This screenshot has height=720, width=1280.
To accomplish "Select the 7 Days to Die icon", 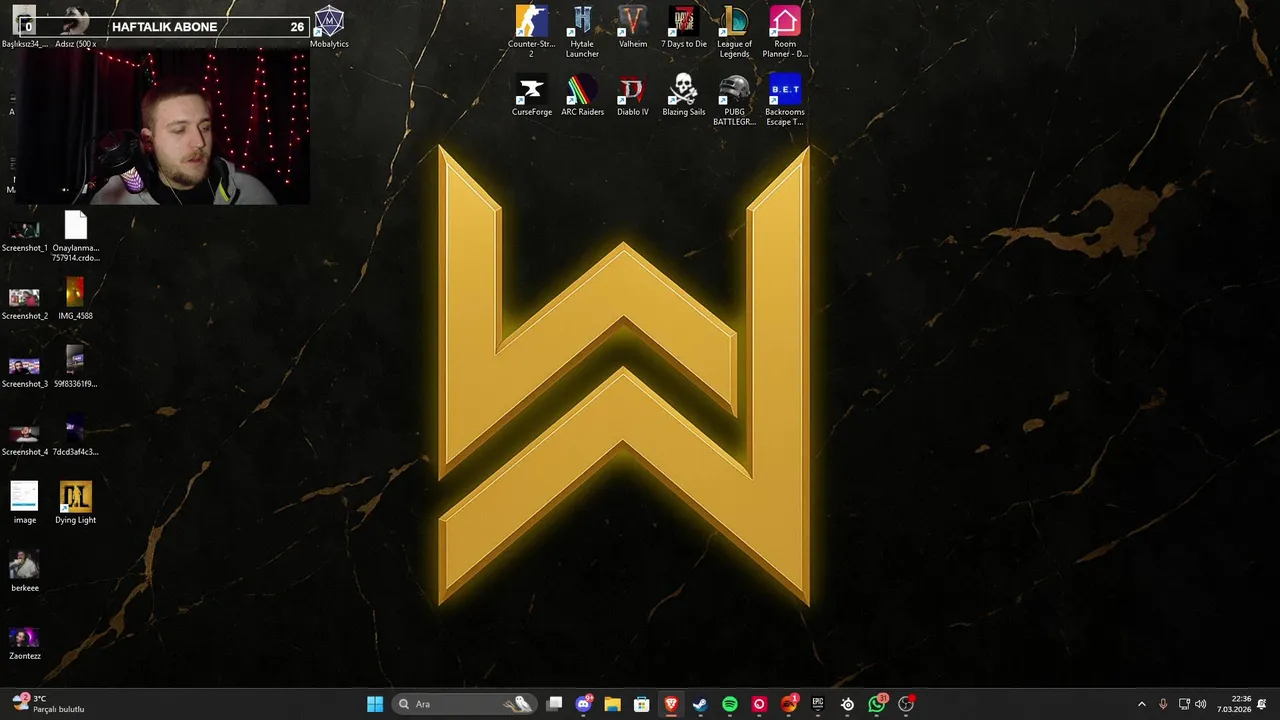I will point(683,27).
